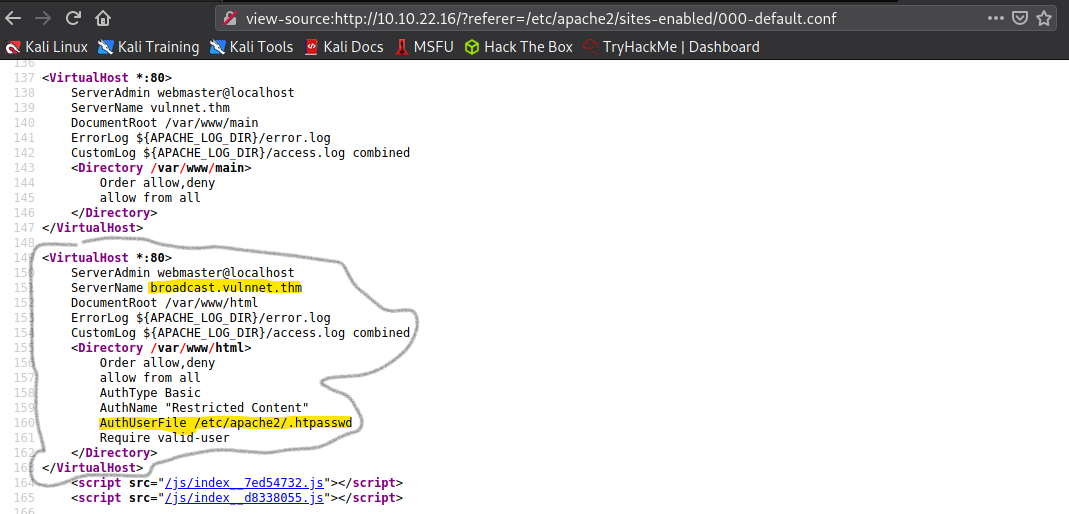The width and height of the screenshot is (1069, 514).
Task: Click the browser back arrow
Action: (13, 18)
